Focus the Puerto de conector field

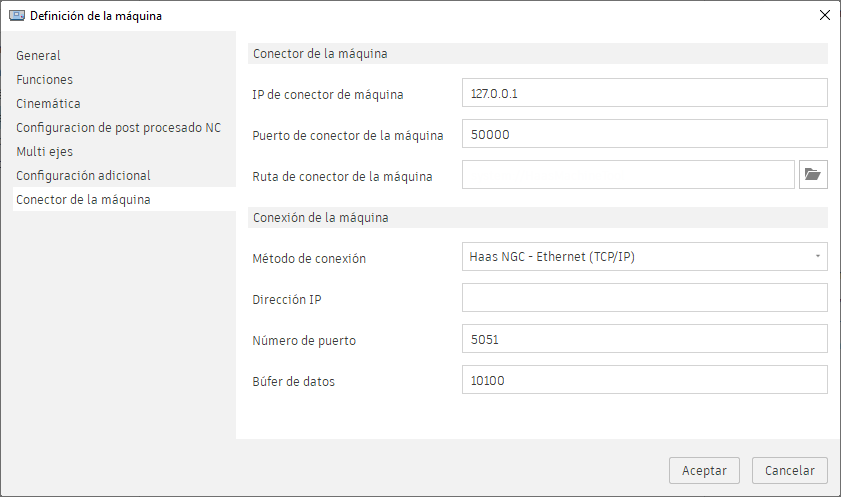click(645, 134)
